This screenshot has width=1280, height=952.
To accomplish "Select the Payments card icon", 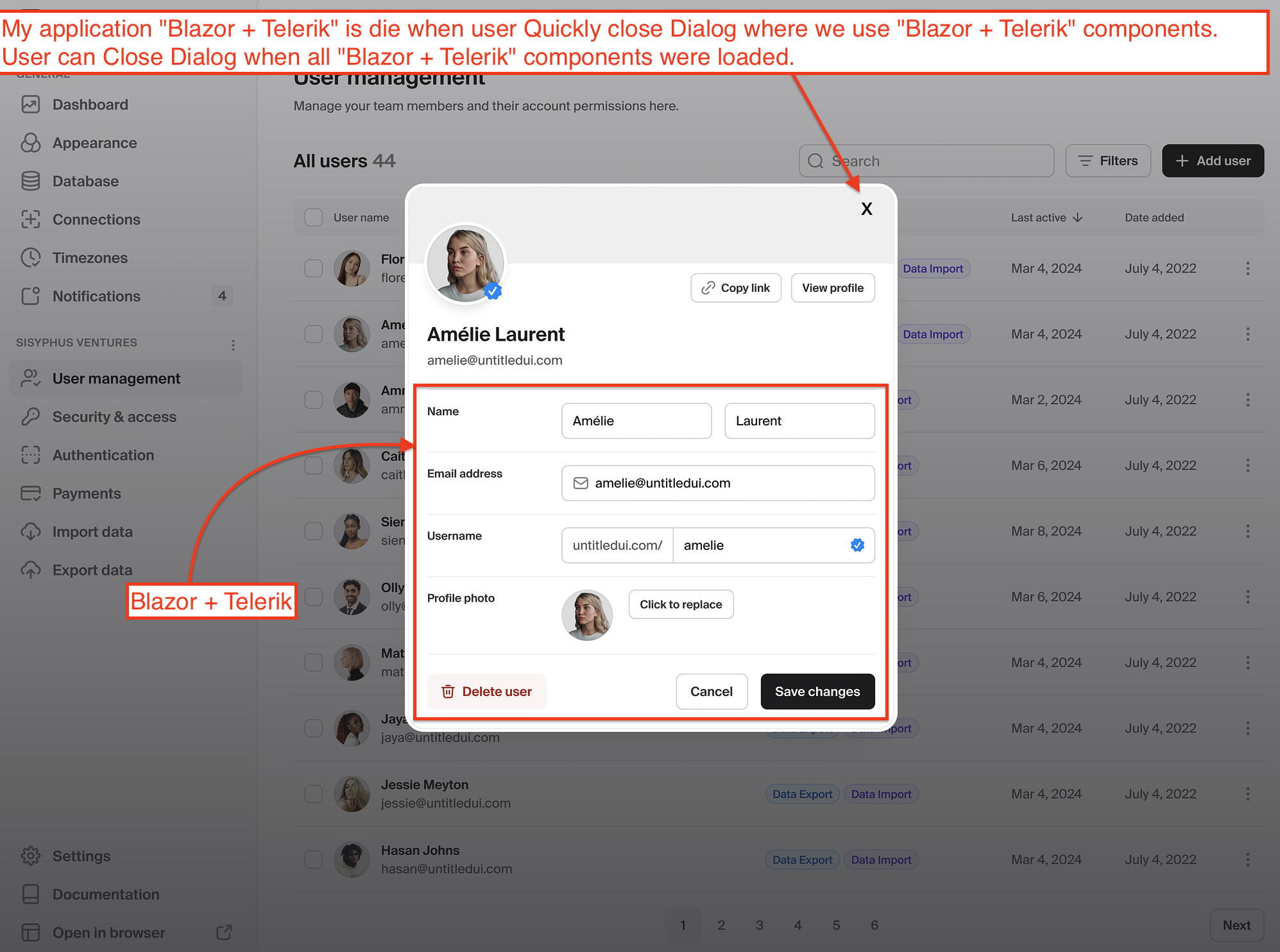I will tap(30, 493).
